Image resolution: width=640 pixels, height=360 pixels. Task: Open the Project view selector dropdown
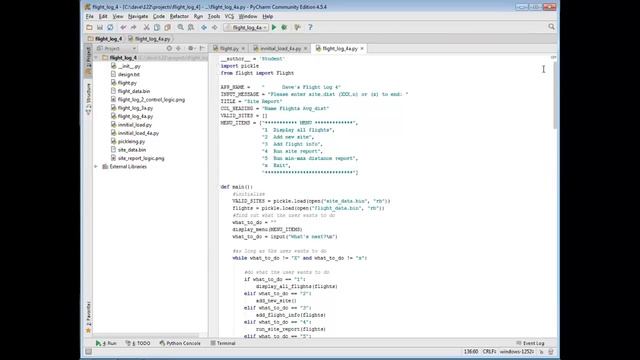click(116, 48)
